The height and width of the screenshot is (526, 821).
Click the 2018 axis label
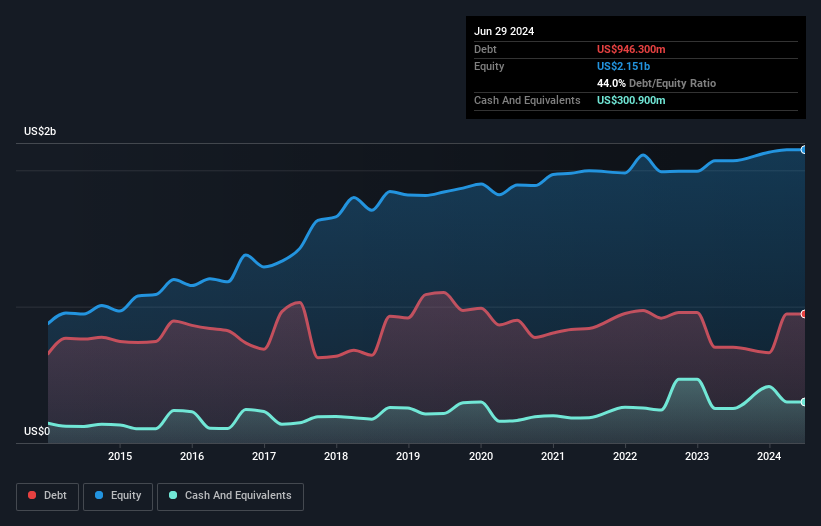[336, 456]
